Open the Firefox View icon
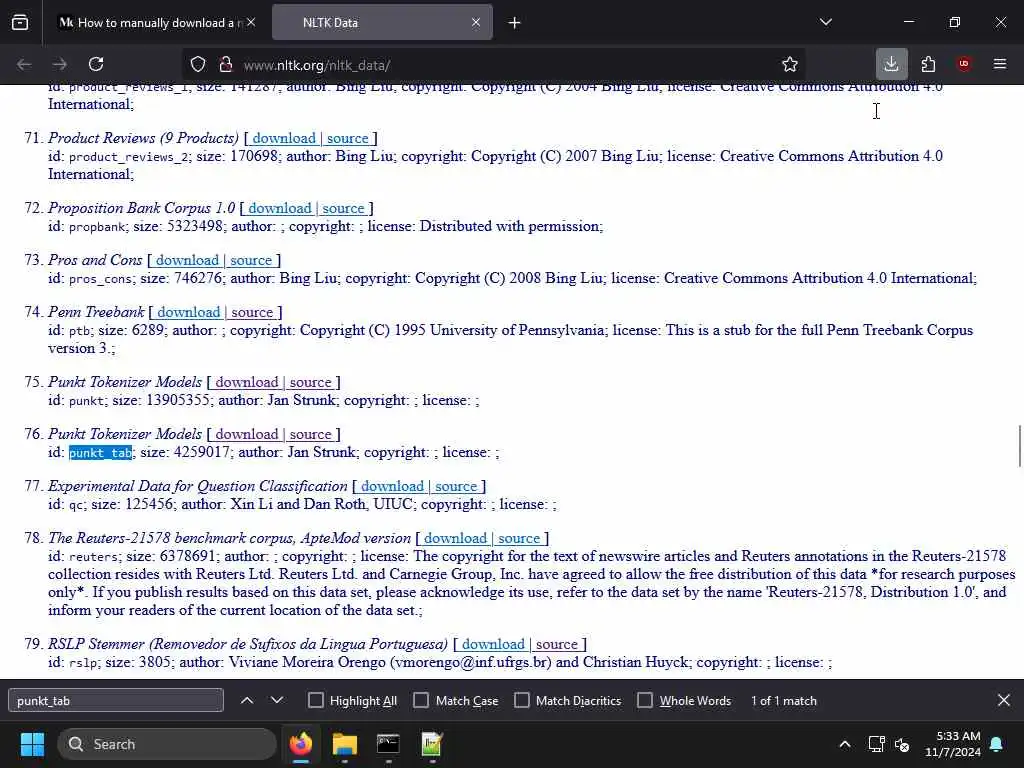The width and height of the screenshot is (1024, 768). coord(20,23)
